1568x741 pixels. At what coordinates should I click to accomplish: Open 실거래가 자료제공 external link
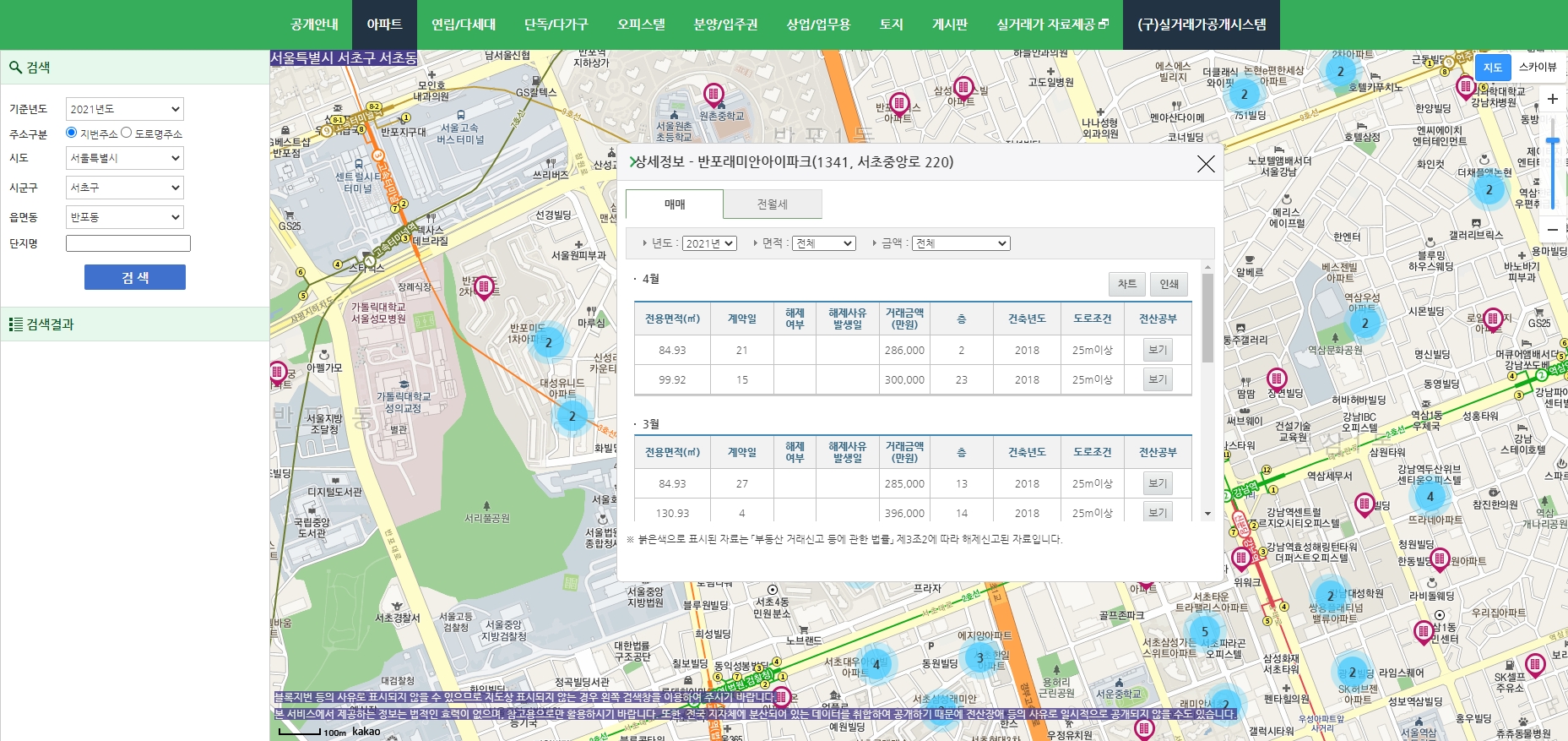[1052, 25]
